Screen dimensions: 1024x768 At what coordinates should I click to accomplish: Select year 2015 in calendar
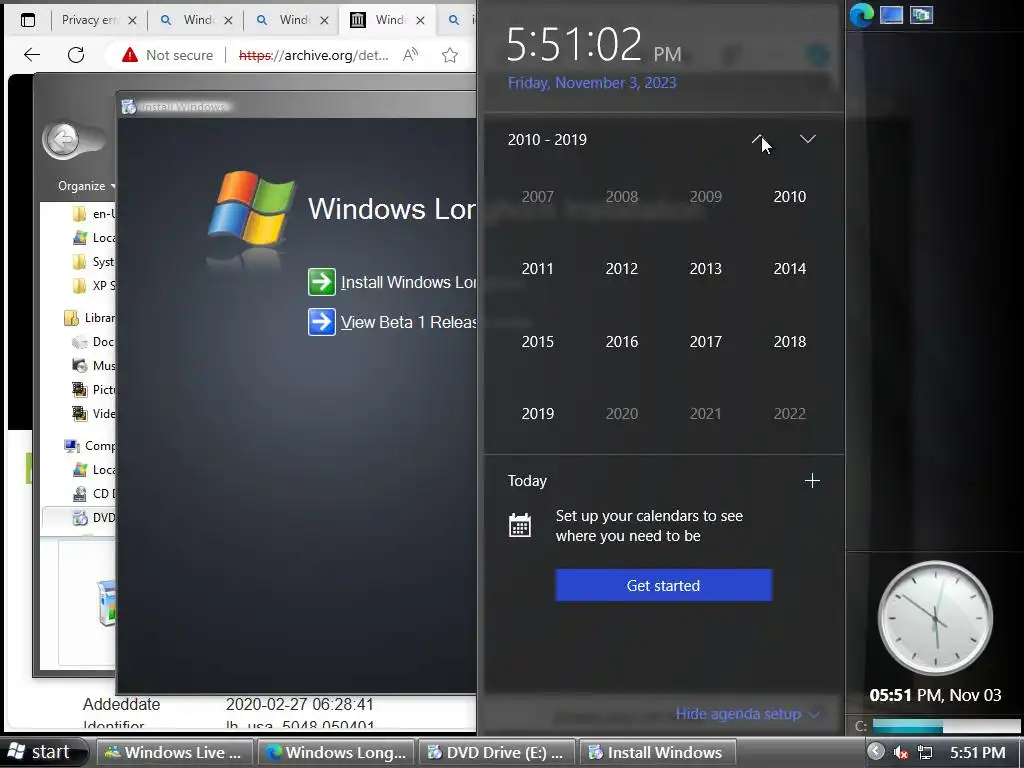537,342
